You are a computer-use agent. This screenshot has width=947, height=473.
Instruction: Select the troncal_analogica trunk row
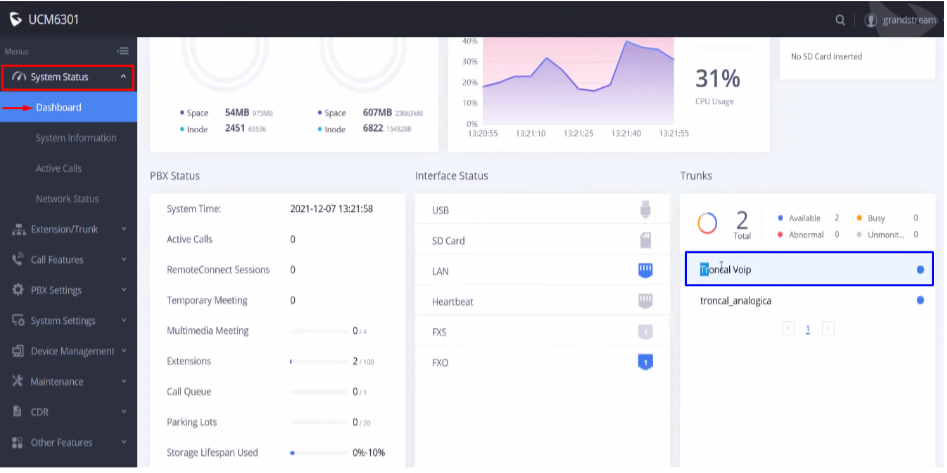coord(807,300)
